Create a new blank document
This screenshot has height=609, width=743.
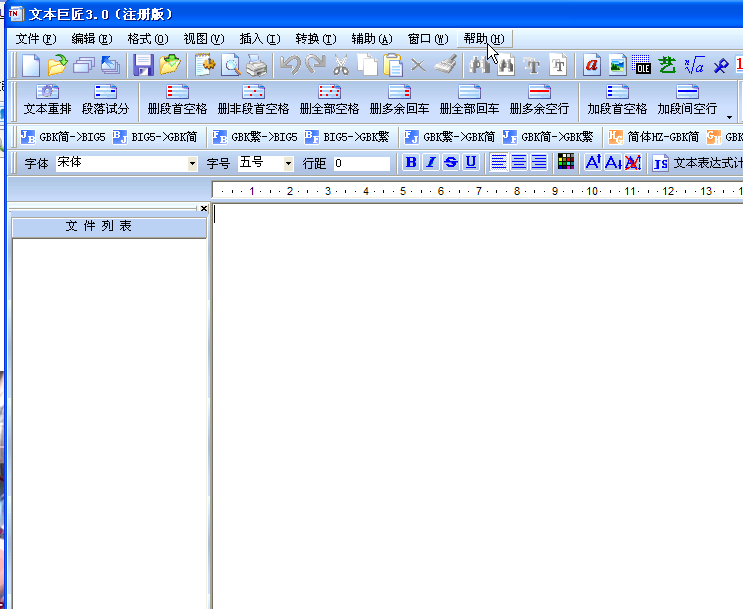click(x=31, y=65)
